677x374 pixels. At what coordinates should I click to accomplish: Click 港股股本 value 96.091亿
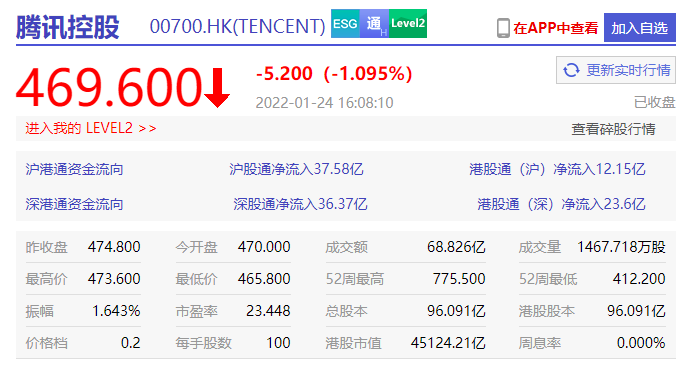pos(636,311)
